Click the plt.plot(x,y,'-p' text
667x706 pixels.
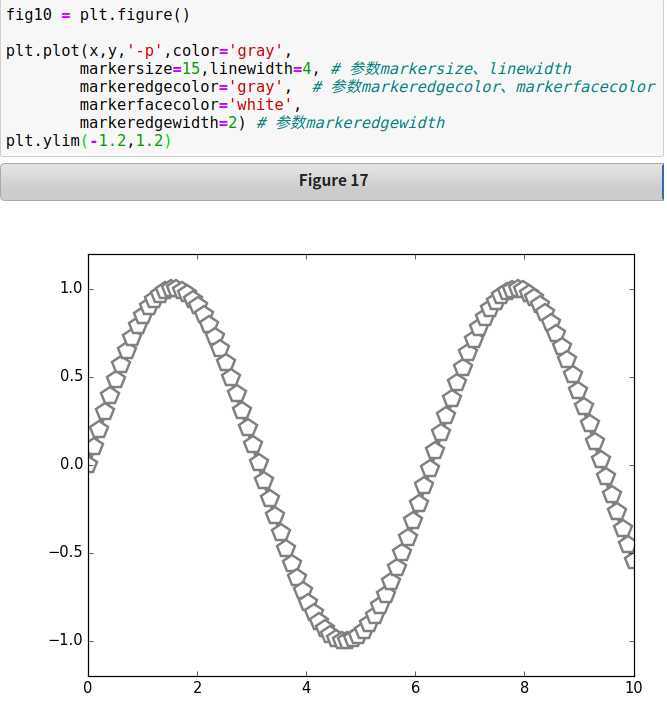pyautogui.click(x=84, y=51)
